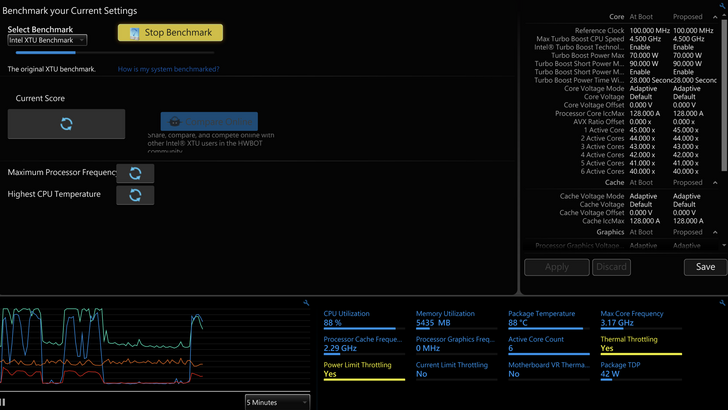Pause the monitoring graph

click(4, 402)
